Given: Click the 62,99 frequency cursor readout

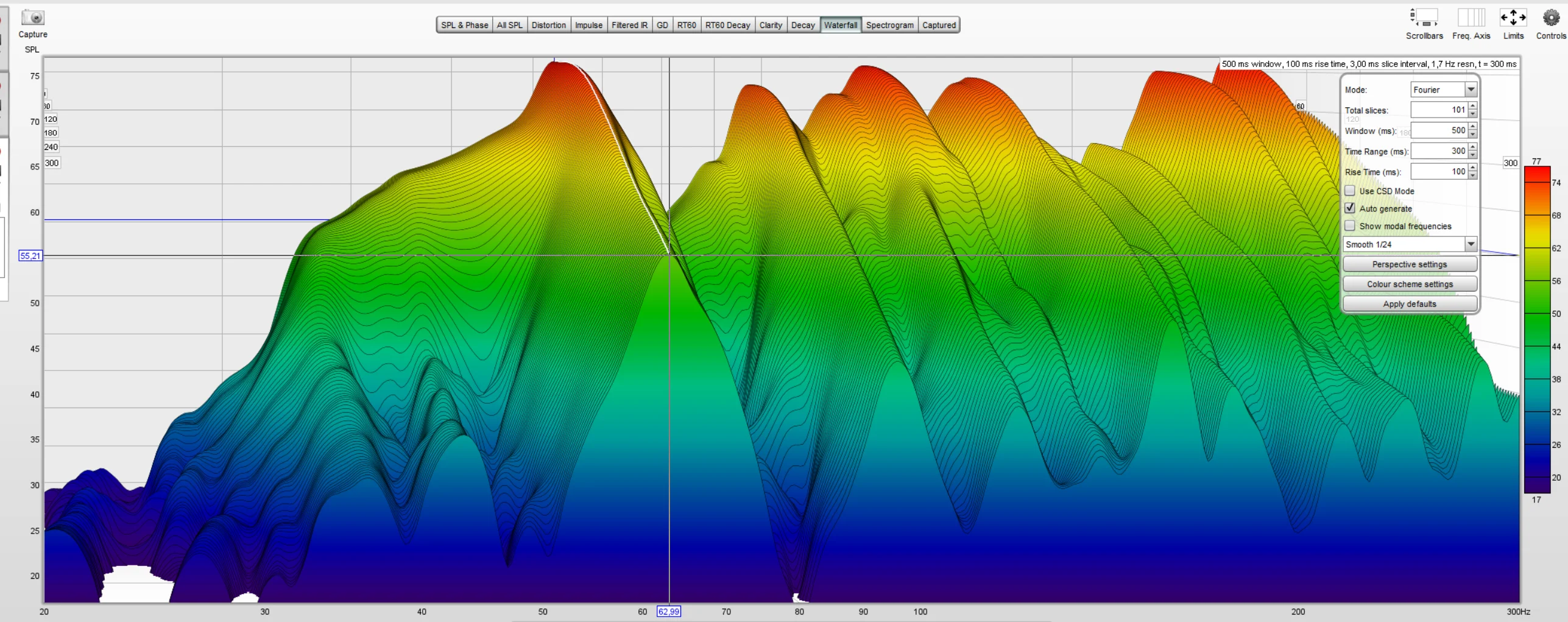Looking at the screenshot, I should tap(668, 612).
